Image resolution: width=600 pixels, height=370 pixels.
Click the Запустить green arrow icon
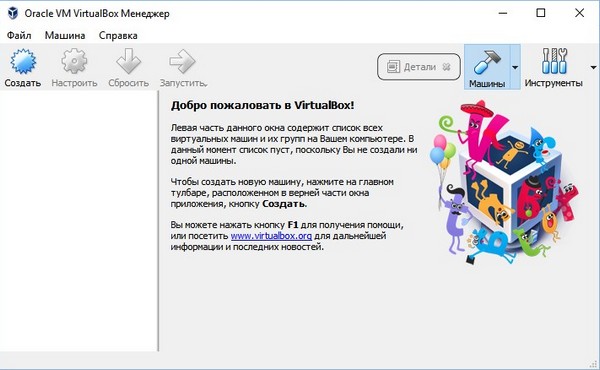[x=182, y=61]
